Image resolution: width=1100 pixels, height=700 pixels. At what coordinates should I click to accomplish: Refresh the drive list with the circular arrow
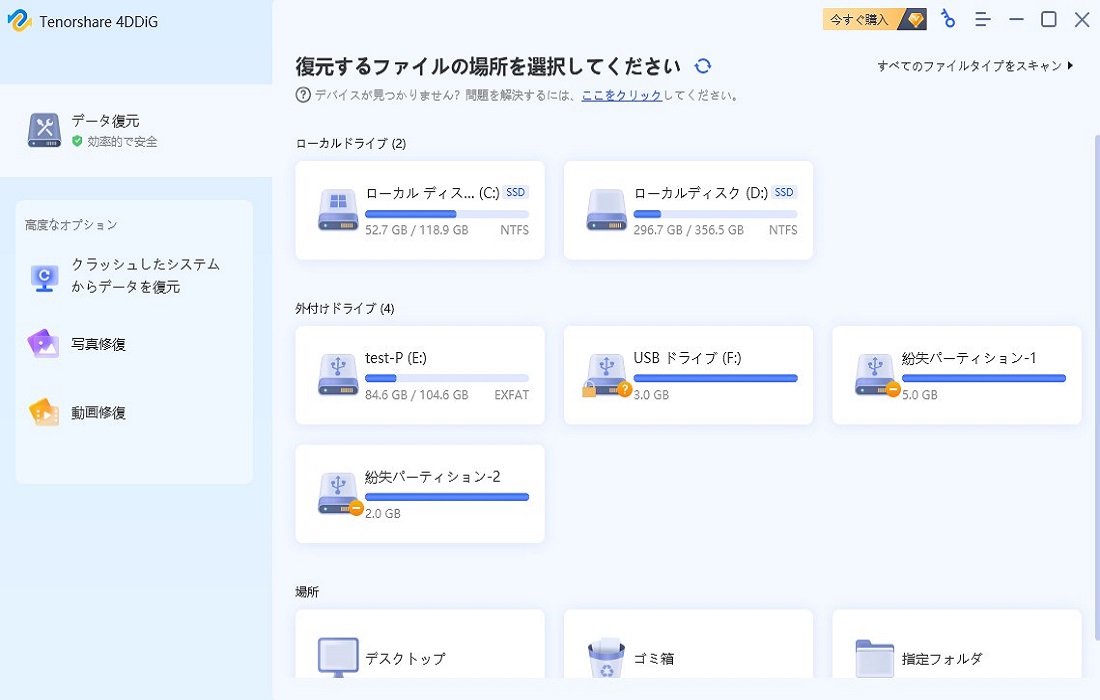pos(702,65)
